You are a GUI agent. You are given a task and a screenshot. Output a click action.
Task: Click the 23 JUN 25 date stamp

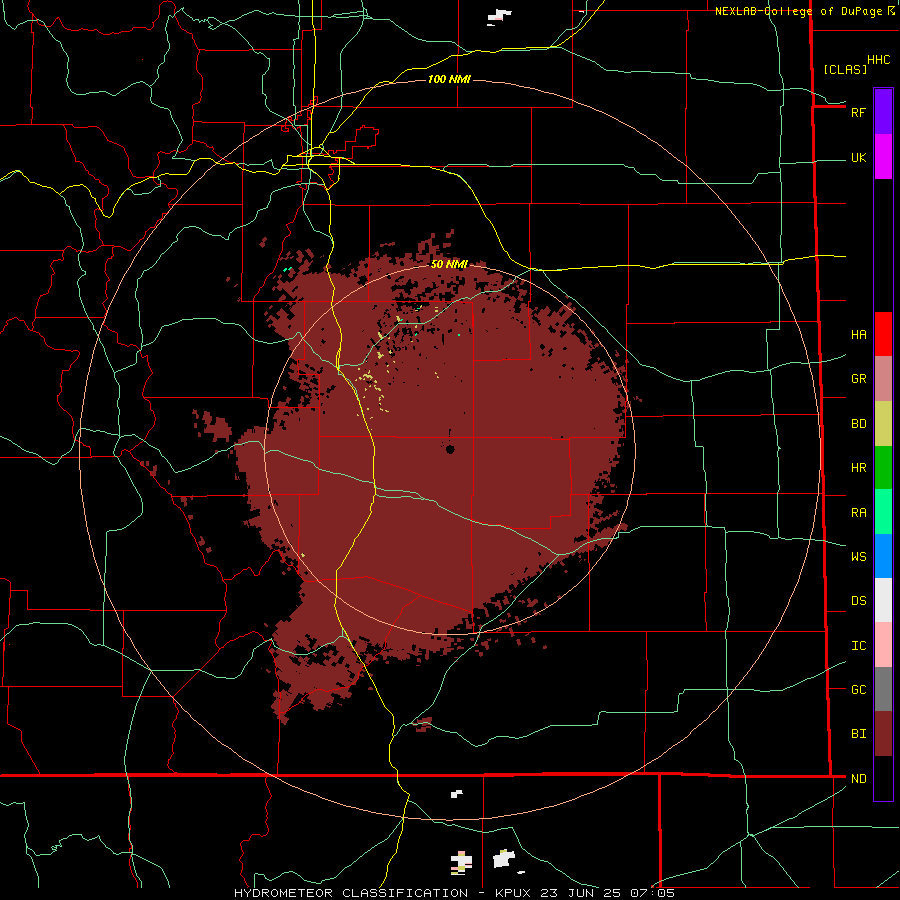click(584, 893)
